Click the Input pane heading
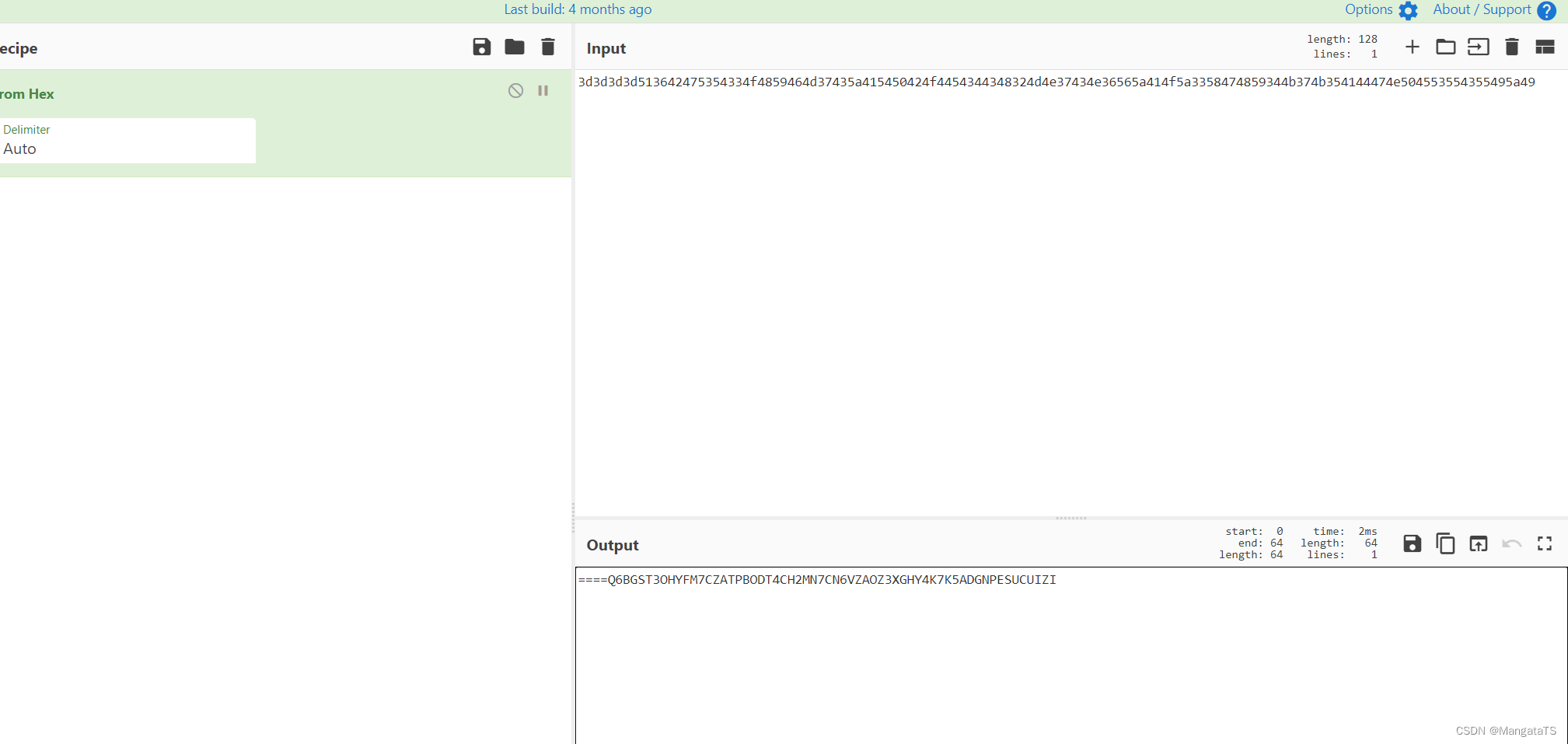This screenshot has width=1568, height=744. (606, 48)
